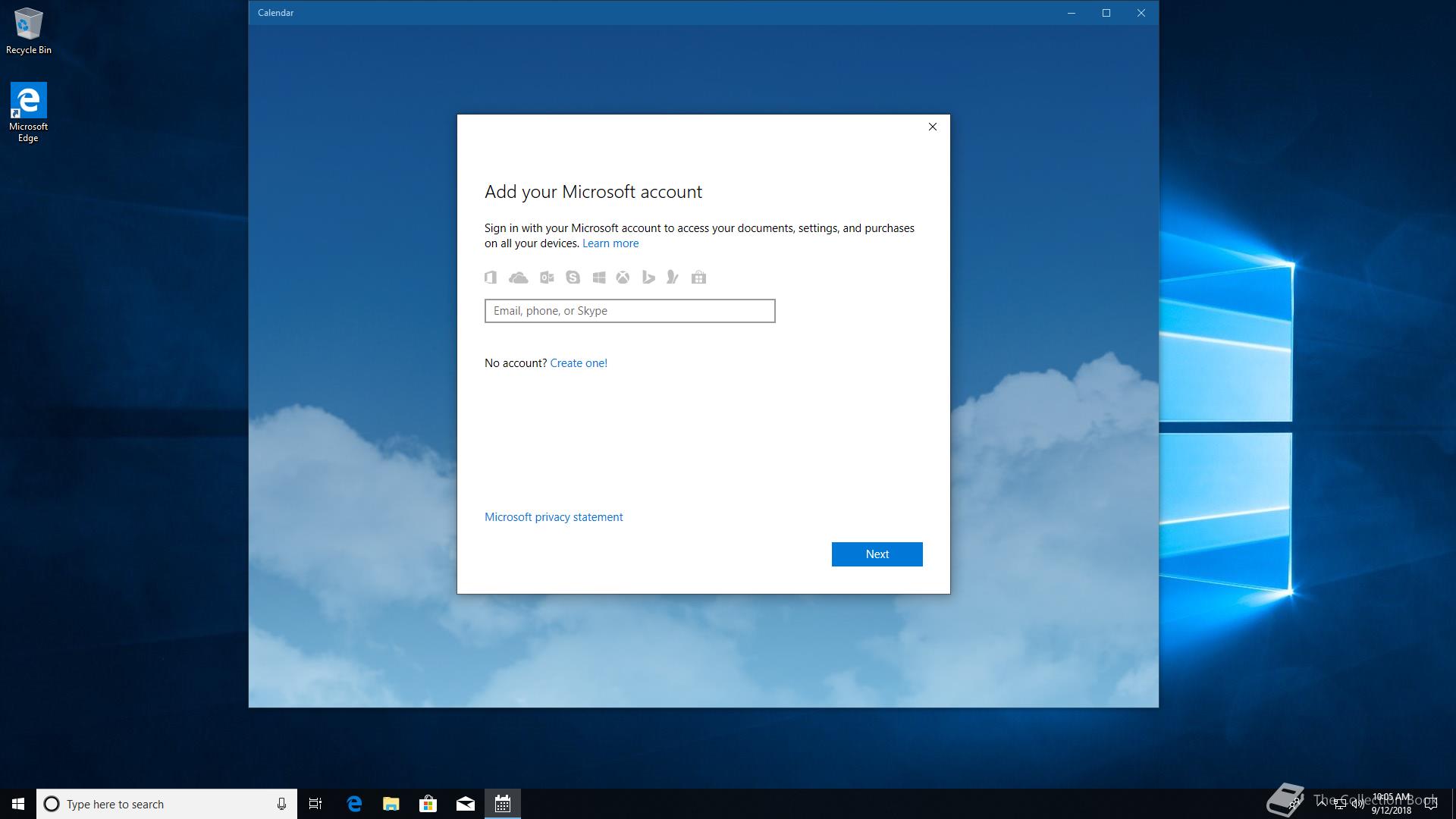Open Task View from the taskbar
1456x819 pixels.
click(x=315, y=804)
